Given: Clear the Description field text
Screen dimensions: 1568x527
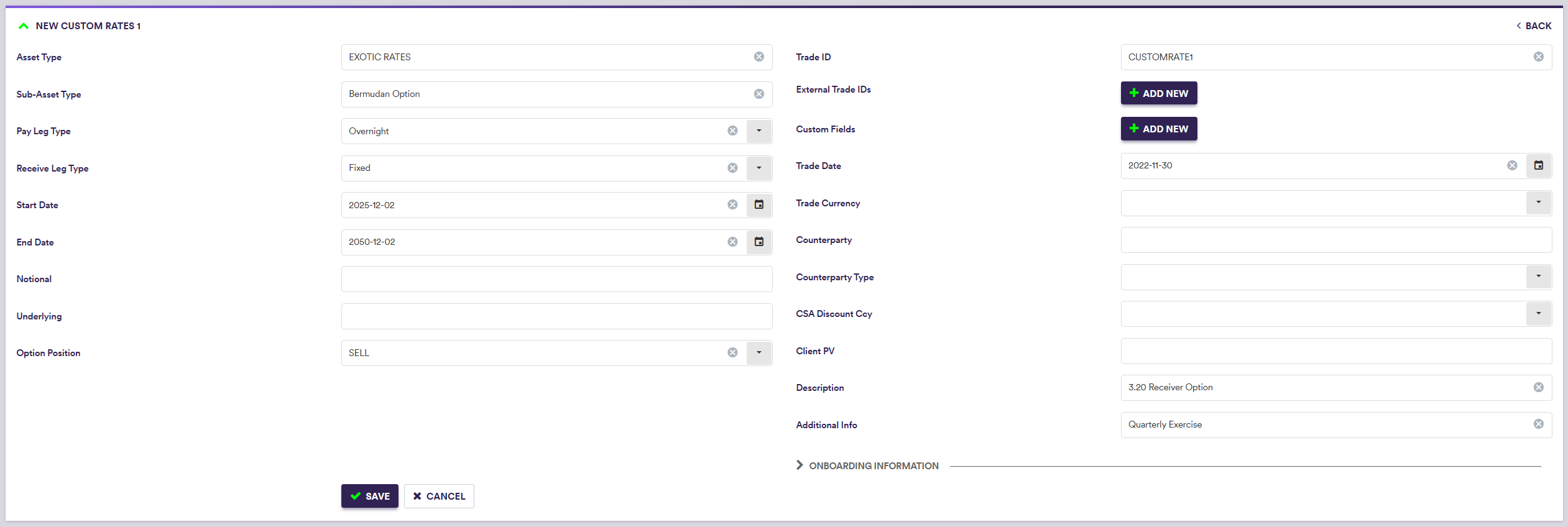Looking at the screenshot, I should pyautogui.click(x=1538, y=388).
